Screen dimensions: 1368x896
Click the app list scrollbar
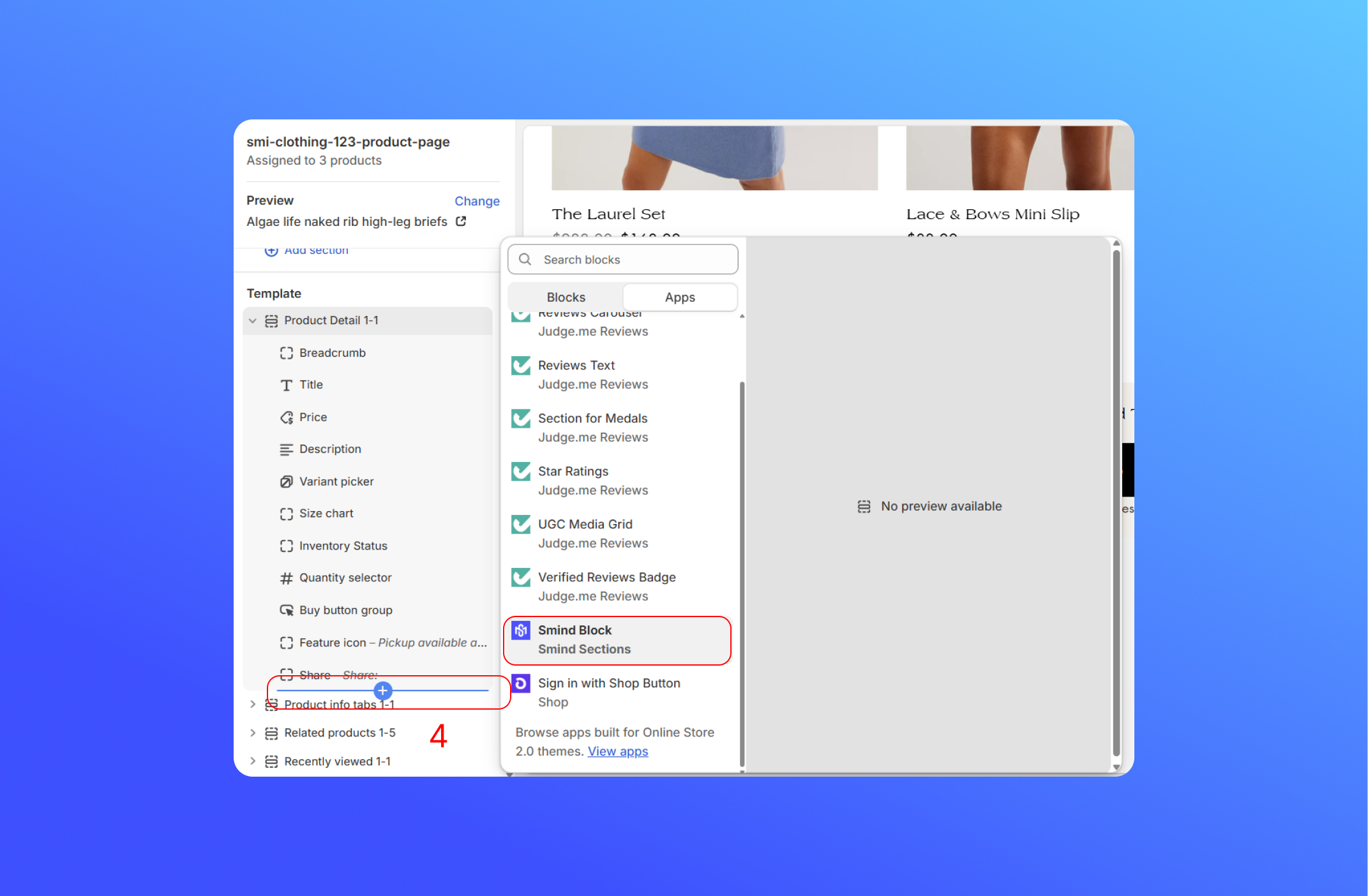[742, 574]
